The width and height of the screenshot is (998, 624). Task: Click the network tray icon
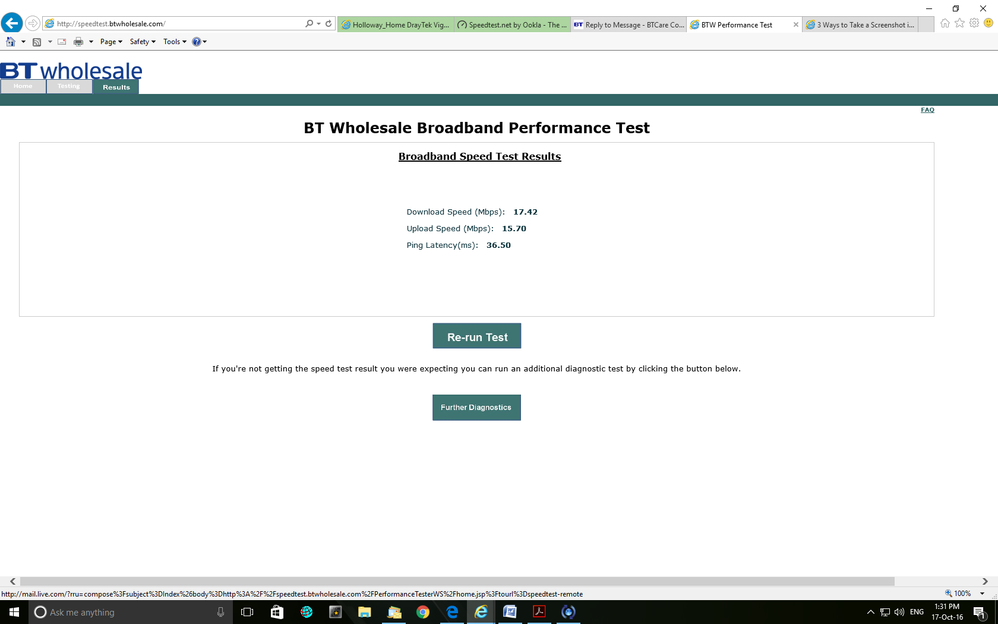coord(885,612)
